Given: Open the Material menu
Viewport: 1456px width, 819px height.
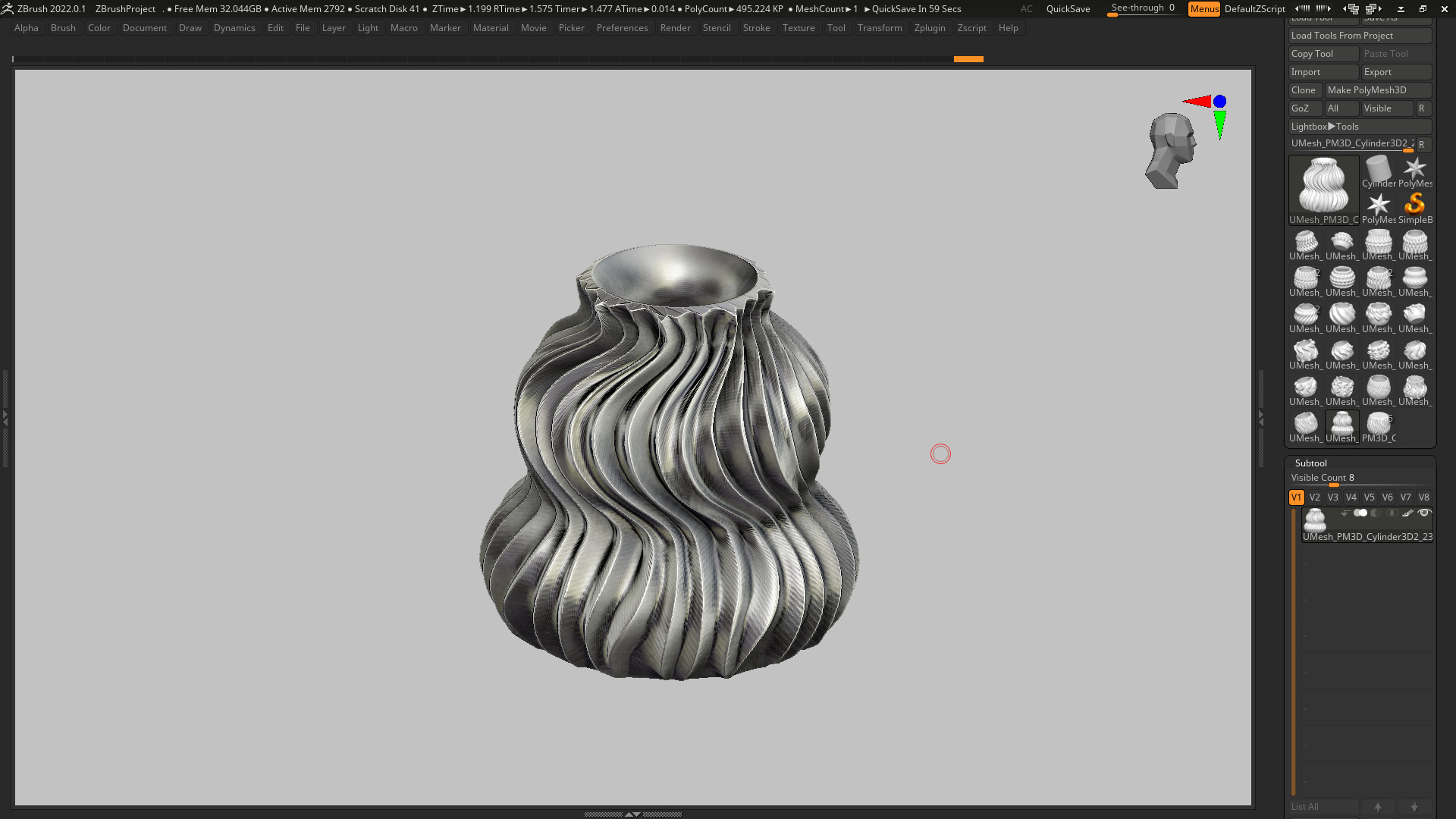Looking at the screenshot, I should [x=491, y=28].
